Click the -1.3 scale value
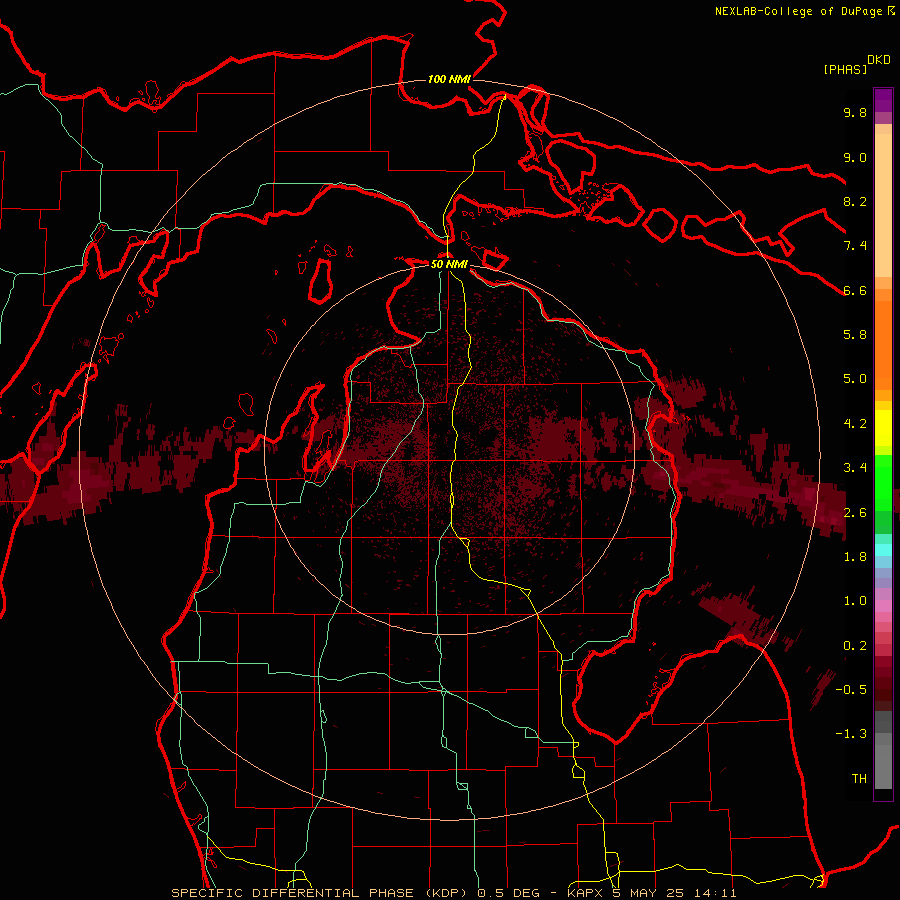The height and width of the screenshot is (900, 900). pos(851,734)
